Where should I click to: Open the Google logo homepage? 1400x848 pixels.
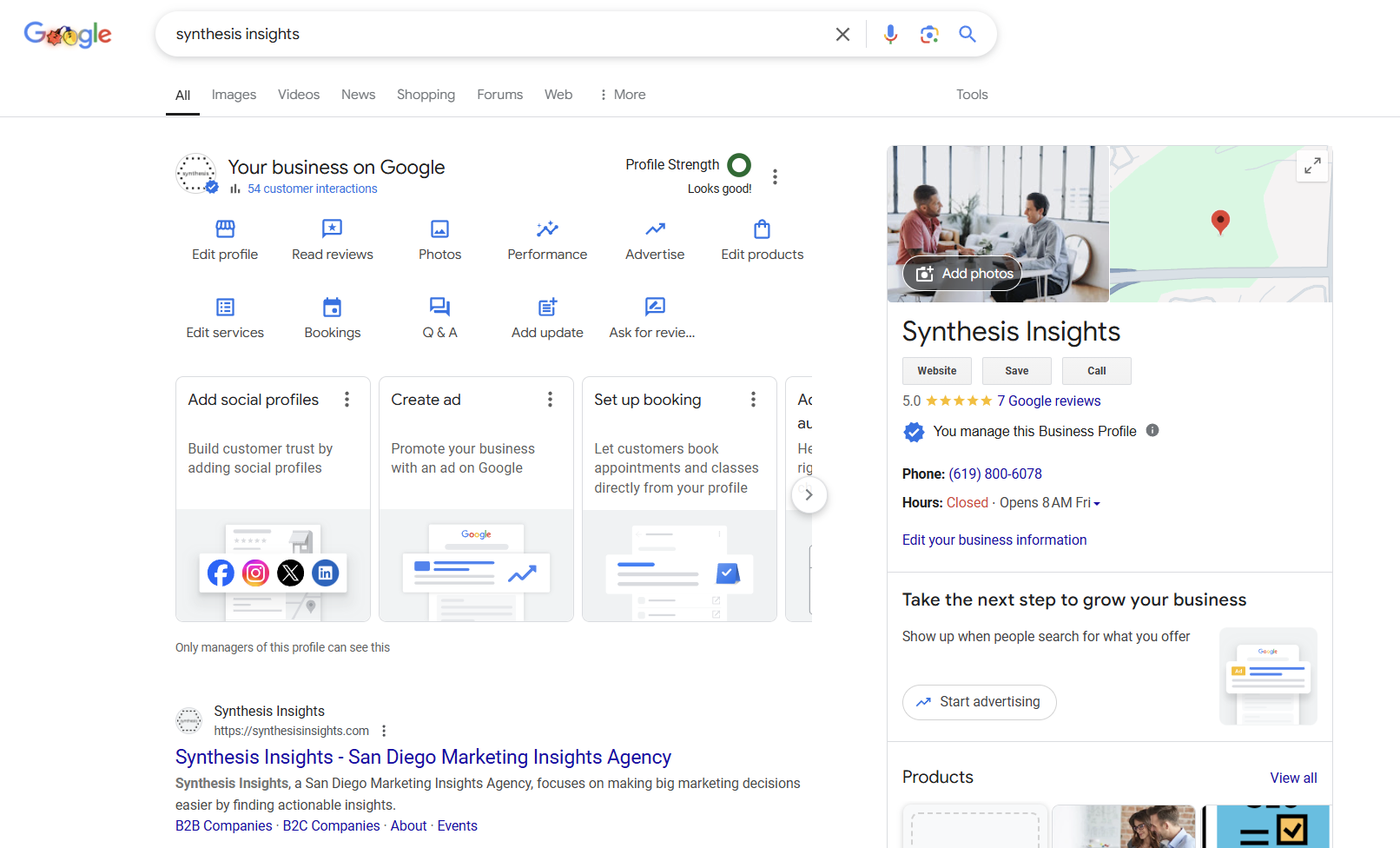[x=68, y=35]
